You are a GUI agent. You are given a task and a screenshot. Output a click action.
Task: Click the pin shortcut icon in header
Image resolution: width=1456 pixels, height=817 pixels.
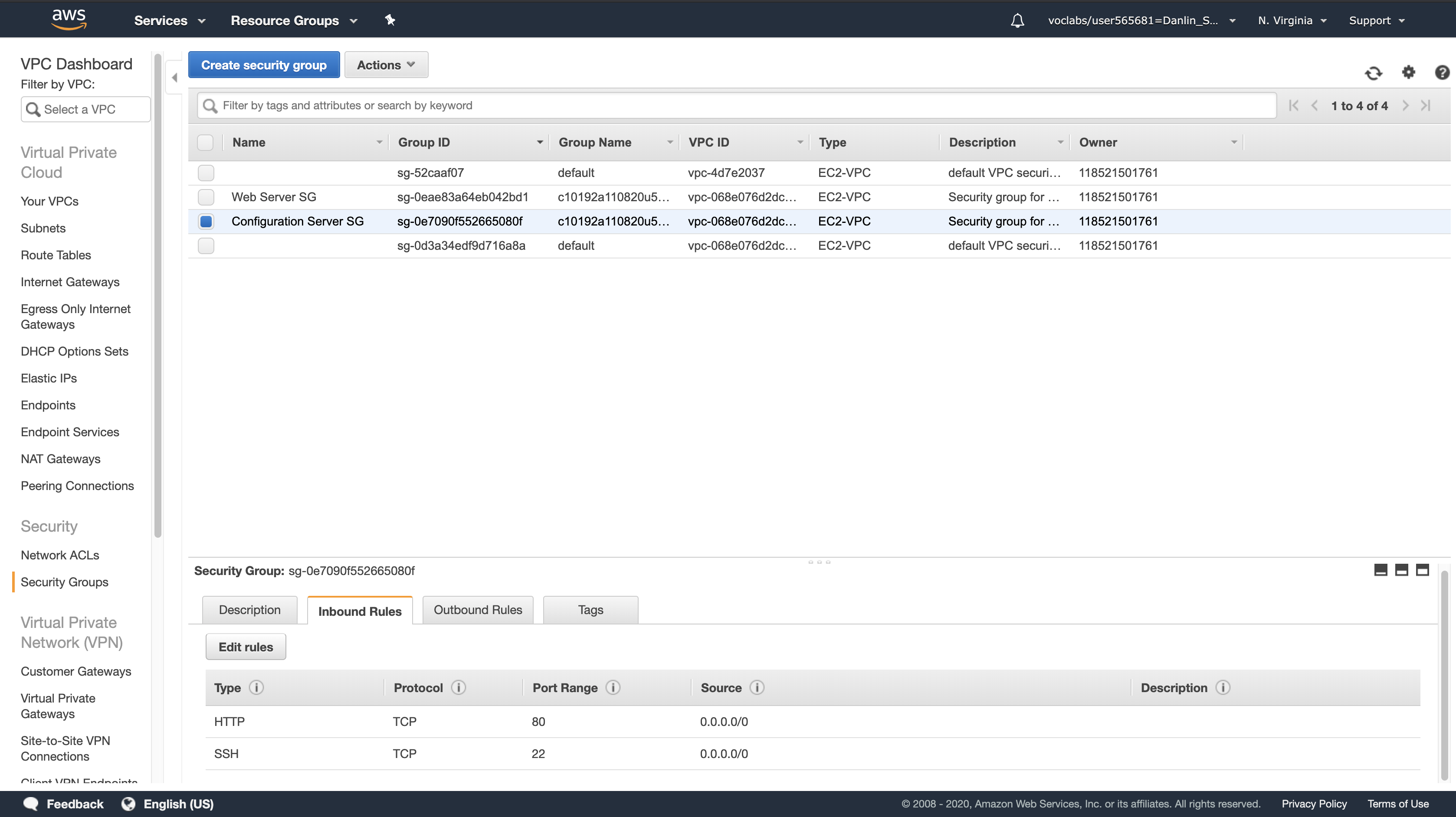390,20
